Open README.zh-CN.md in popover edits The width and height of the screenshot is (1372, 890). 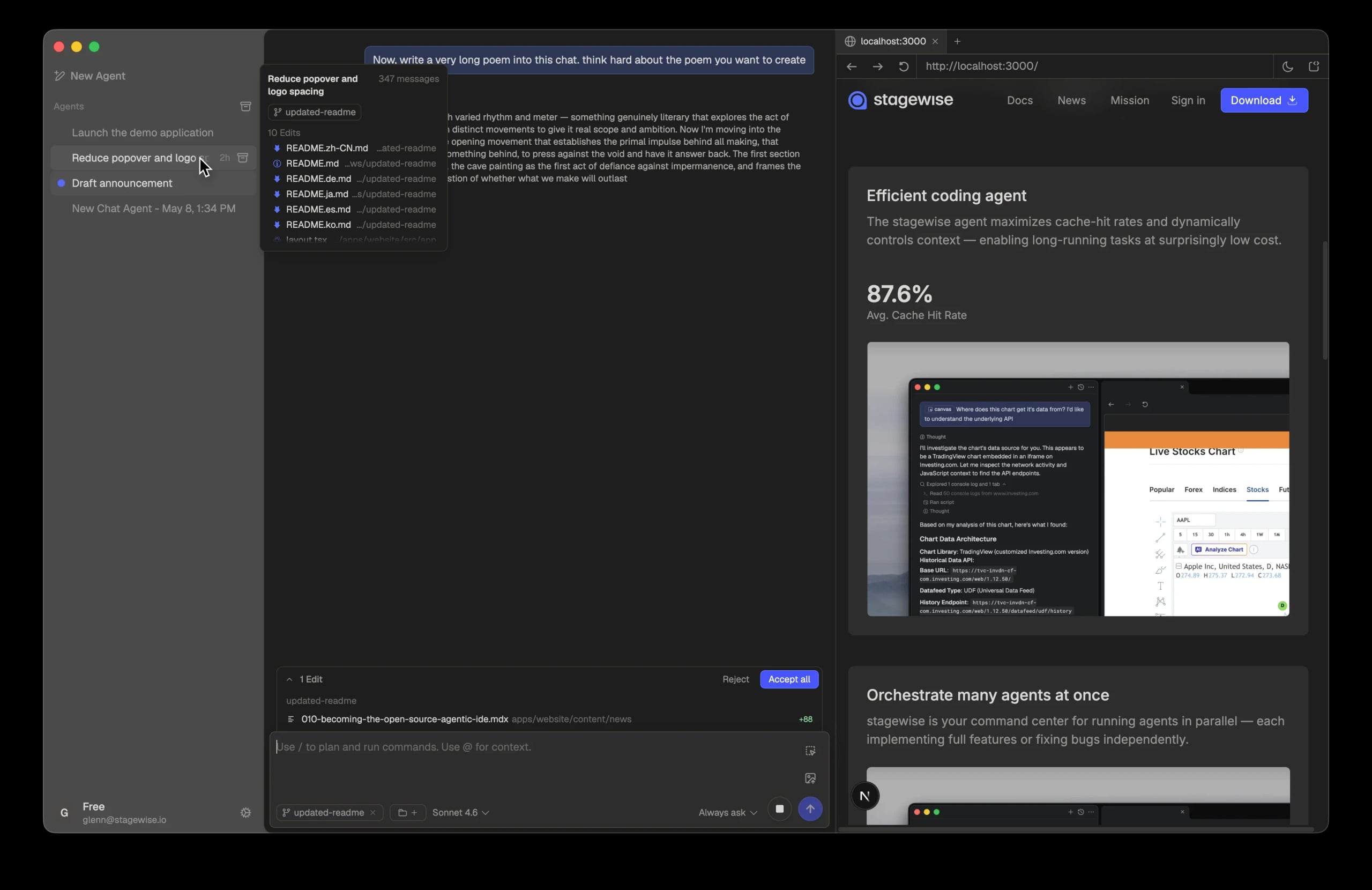[x=354, y=148]
